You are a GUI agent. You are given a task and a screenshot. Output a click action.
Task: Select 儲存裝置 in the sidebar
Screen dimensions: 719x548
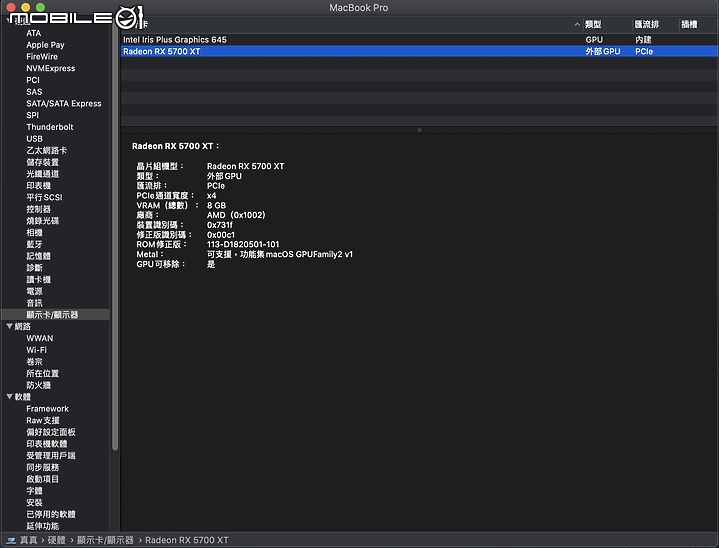point(43,162)
